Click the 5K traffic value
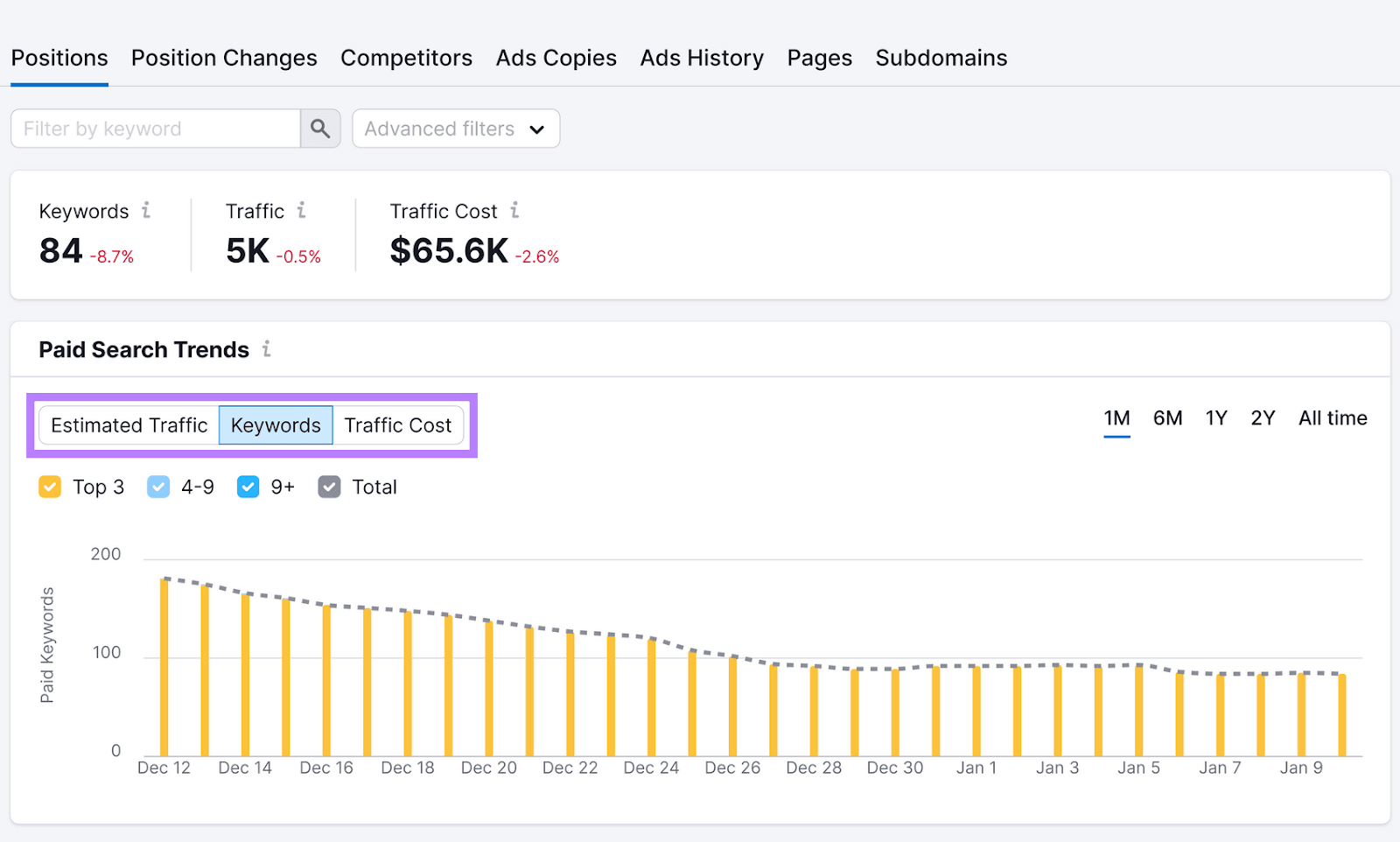 (248, 251)
